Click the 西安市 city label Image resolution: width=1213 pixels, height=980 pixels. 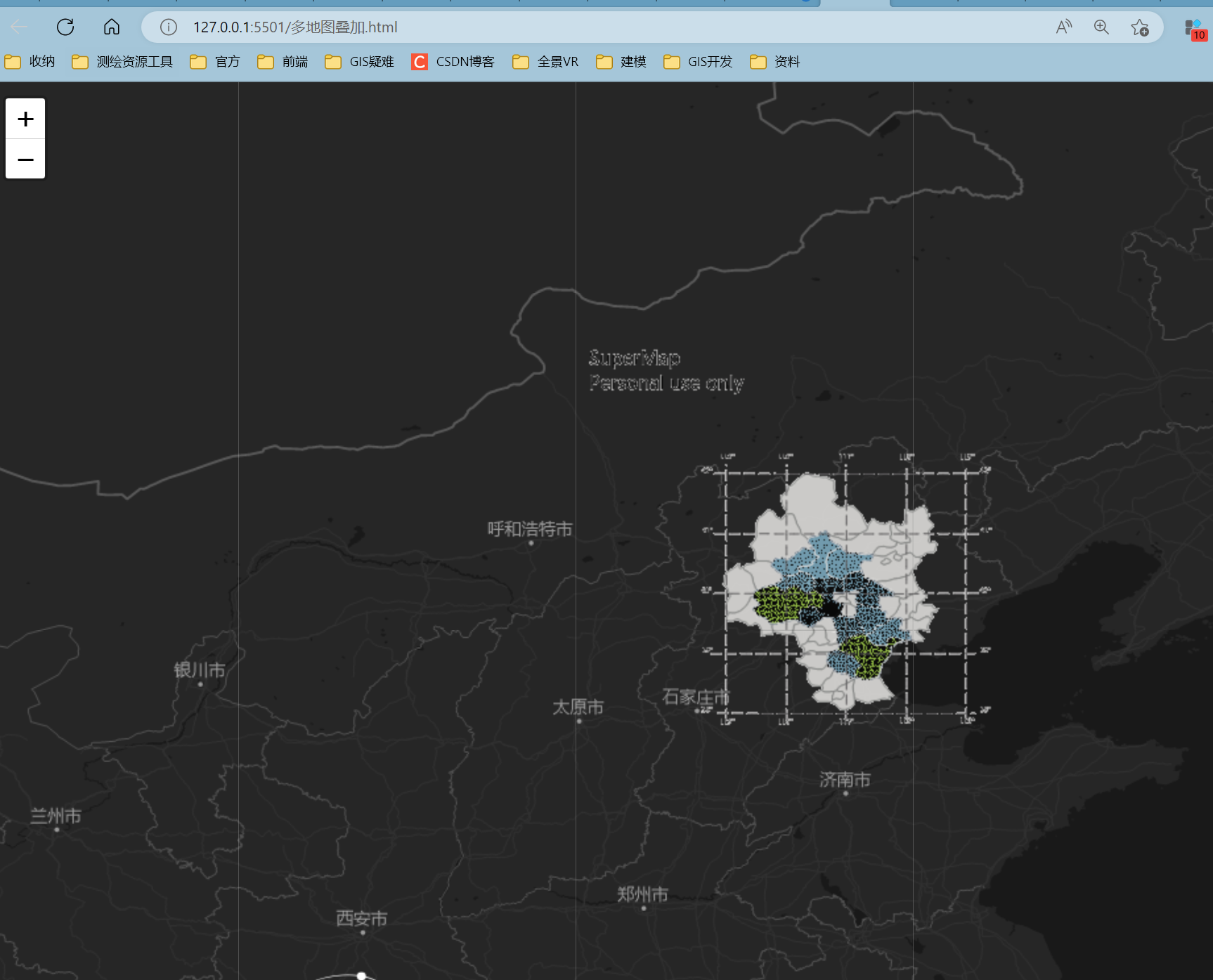[x=362, y=919]
